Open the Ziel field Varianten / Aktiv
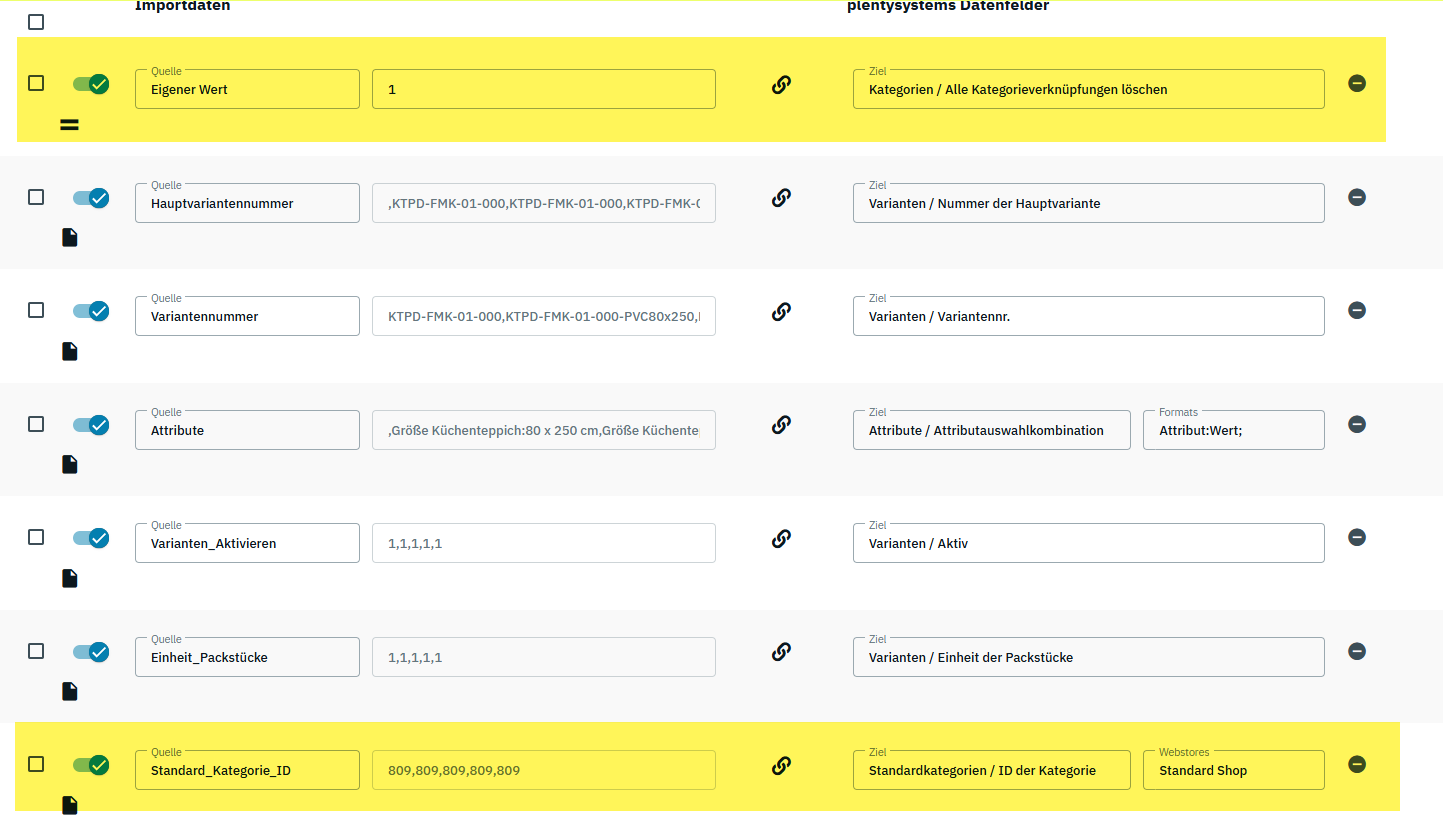 (x=1088, y=543)
